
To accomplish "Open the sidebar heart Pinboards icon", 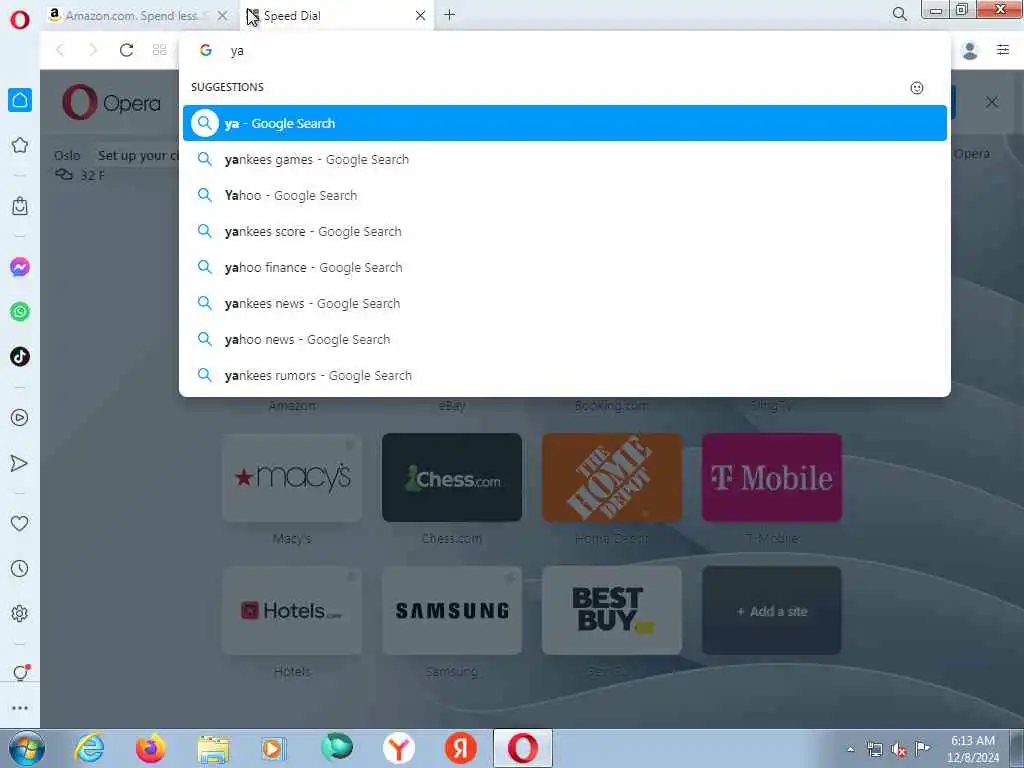I will (x=20, y=523).
